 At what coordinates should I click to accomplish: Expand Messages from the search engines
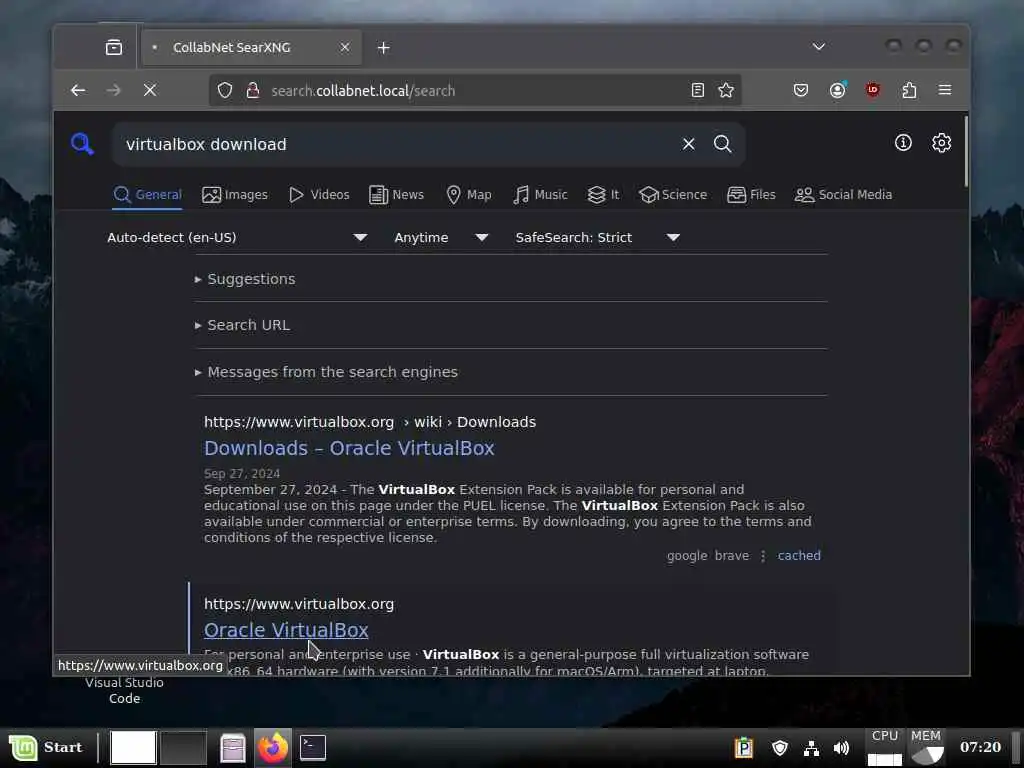pyautogui.click(x=326, y=372)
